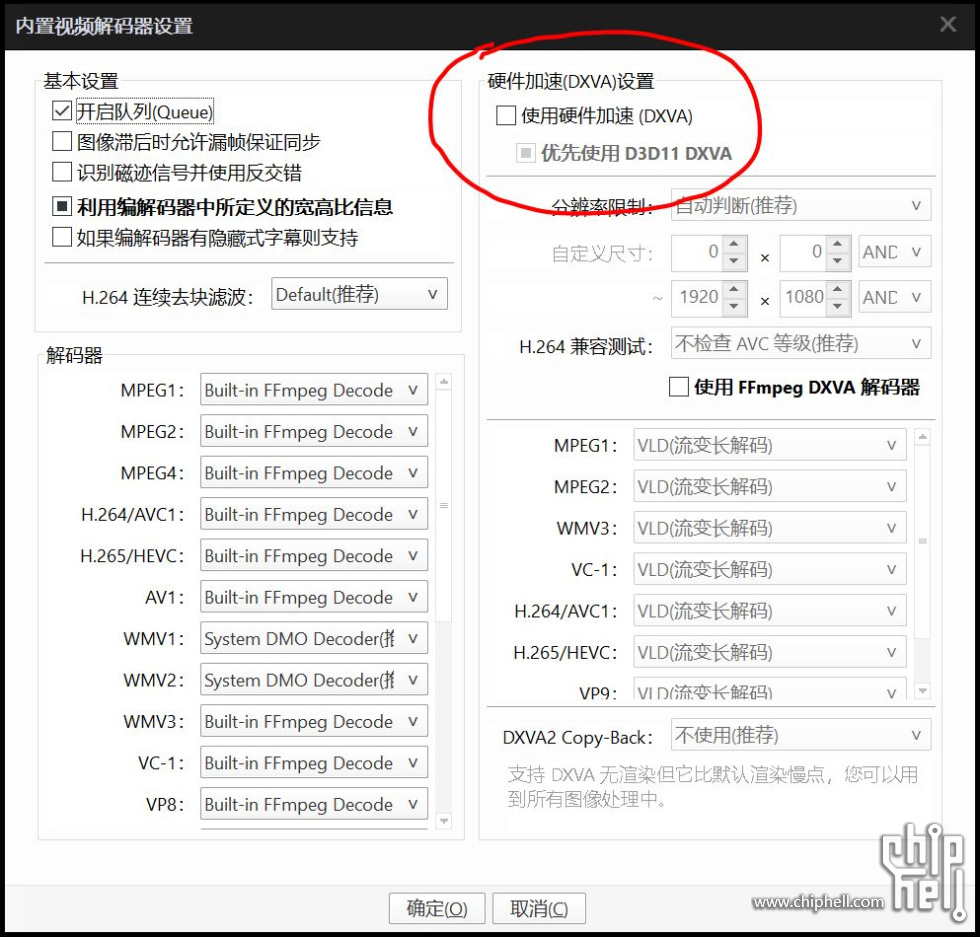The height and width of the screenshot is (937, 980).
Task: Open DXVA MPEG1 VLD dropdown
Action: point(770,445)
